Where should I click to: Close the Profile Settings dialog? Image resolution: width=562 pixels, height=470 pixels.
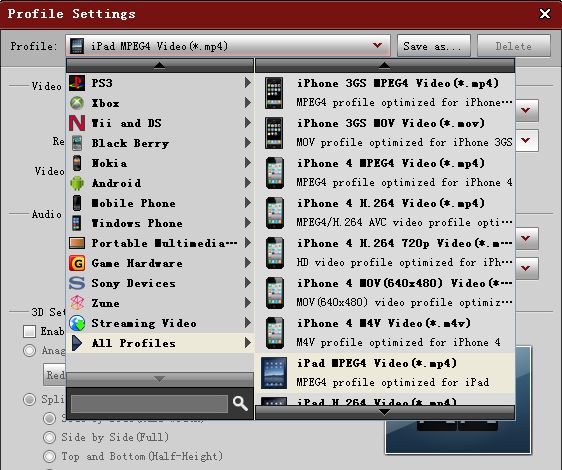pos(545,14)
